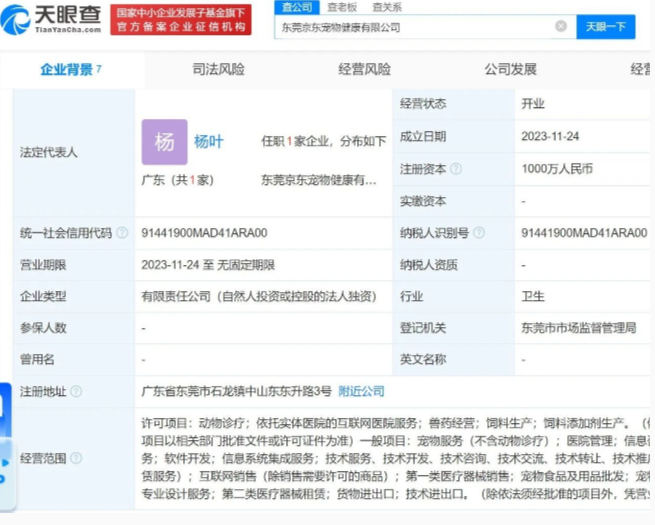655x525 pixels.
Task: Click the 开业 business status value
Action: (533, 104)
